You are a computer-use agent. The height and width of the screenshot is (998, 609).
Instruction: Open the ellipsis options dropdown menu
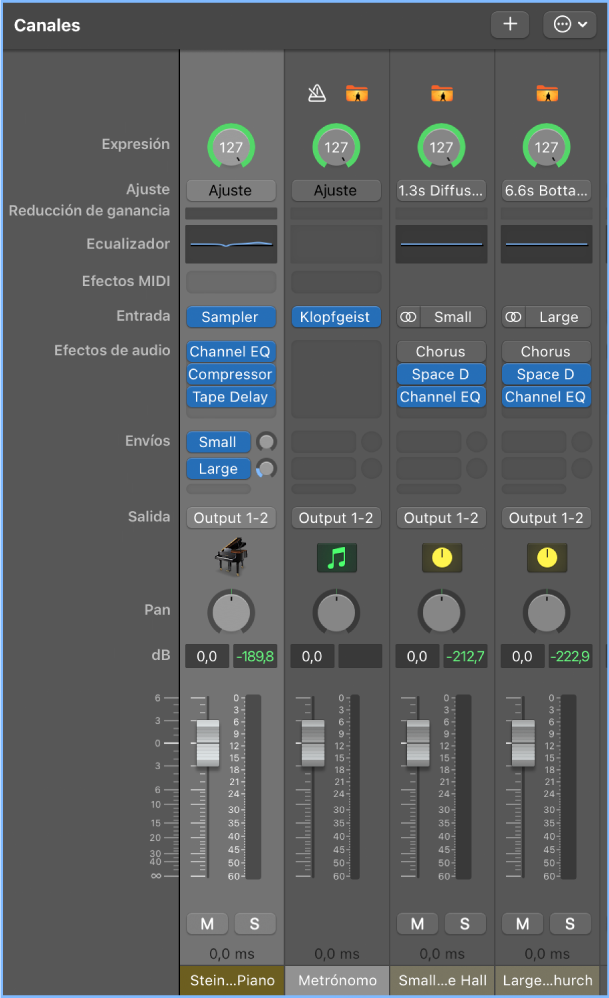pyautogui.click(x=569, y=25)
